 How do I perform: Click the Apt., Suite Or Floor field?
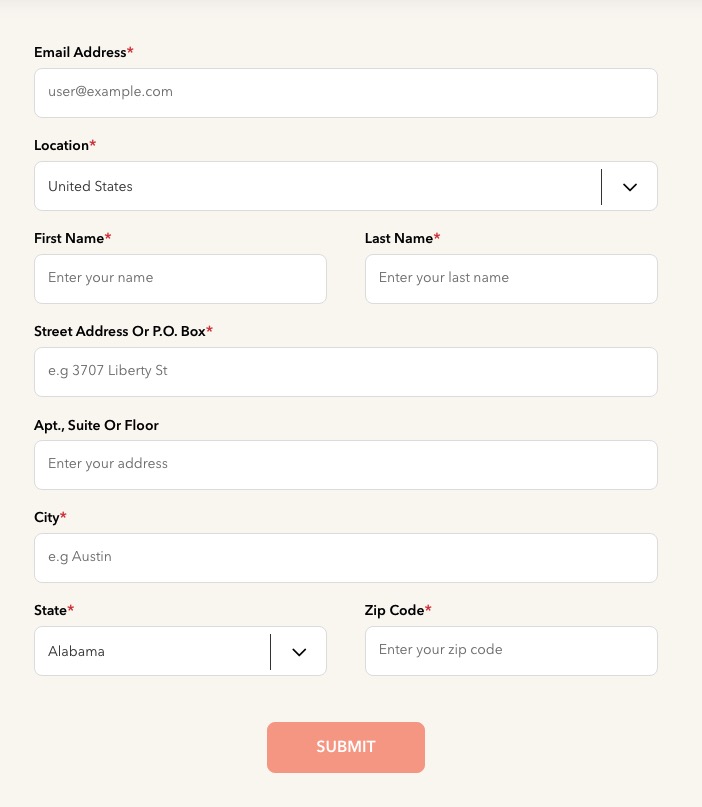[x=346, y=465]
